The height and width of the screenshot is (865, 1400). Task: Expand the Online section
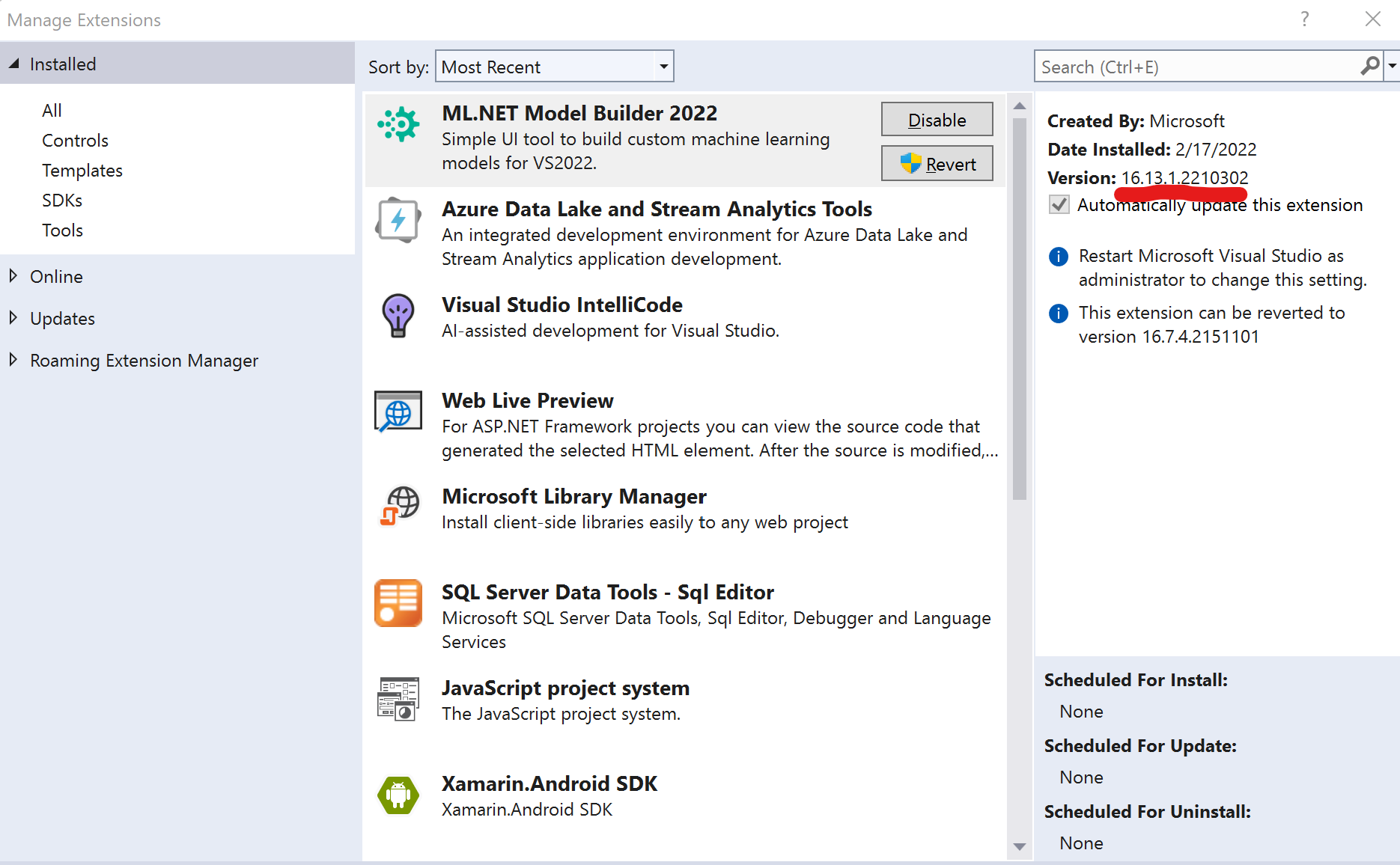pos(56,276)
